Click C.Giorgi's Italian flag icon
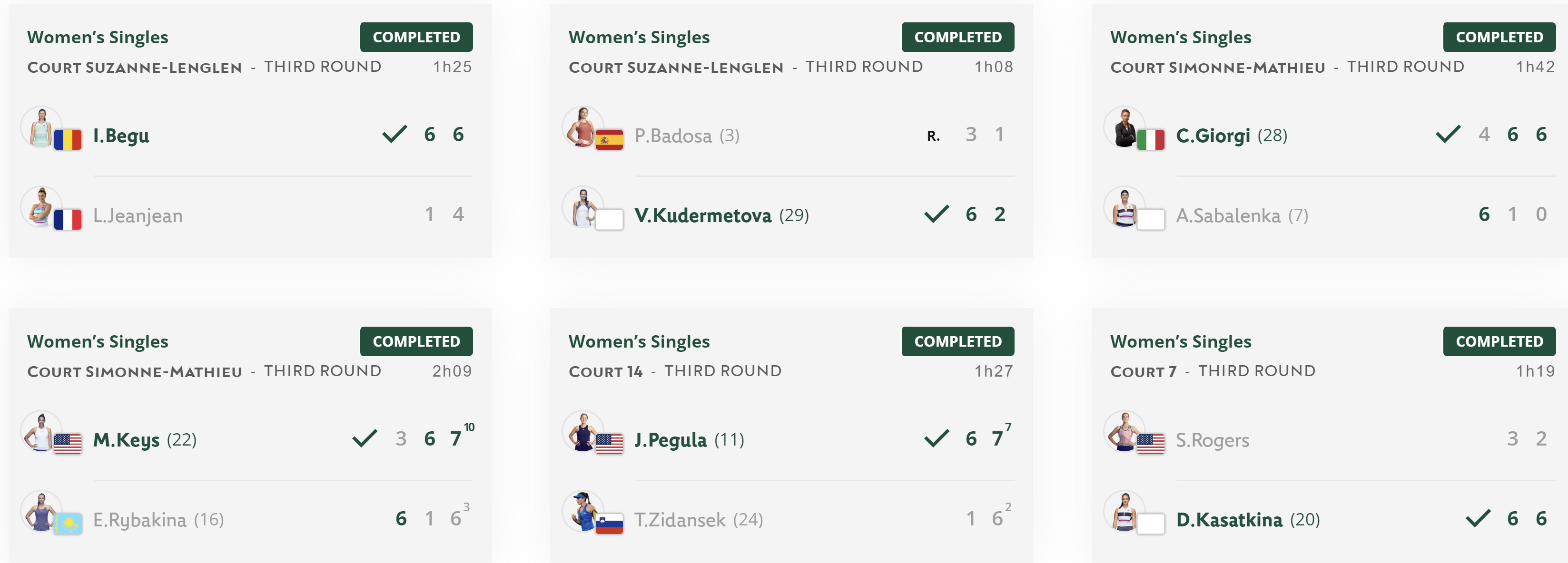 (1151, 140)
